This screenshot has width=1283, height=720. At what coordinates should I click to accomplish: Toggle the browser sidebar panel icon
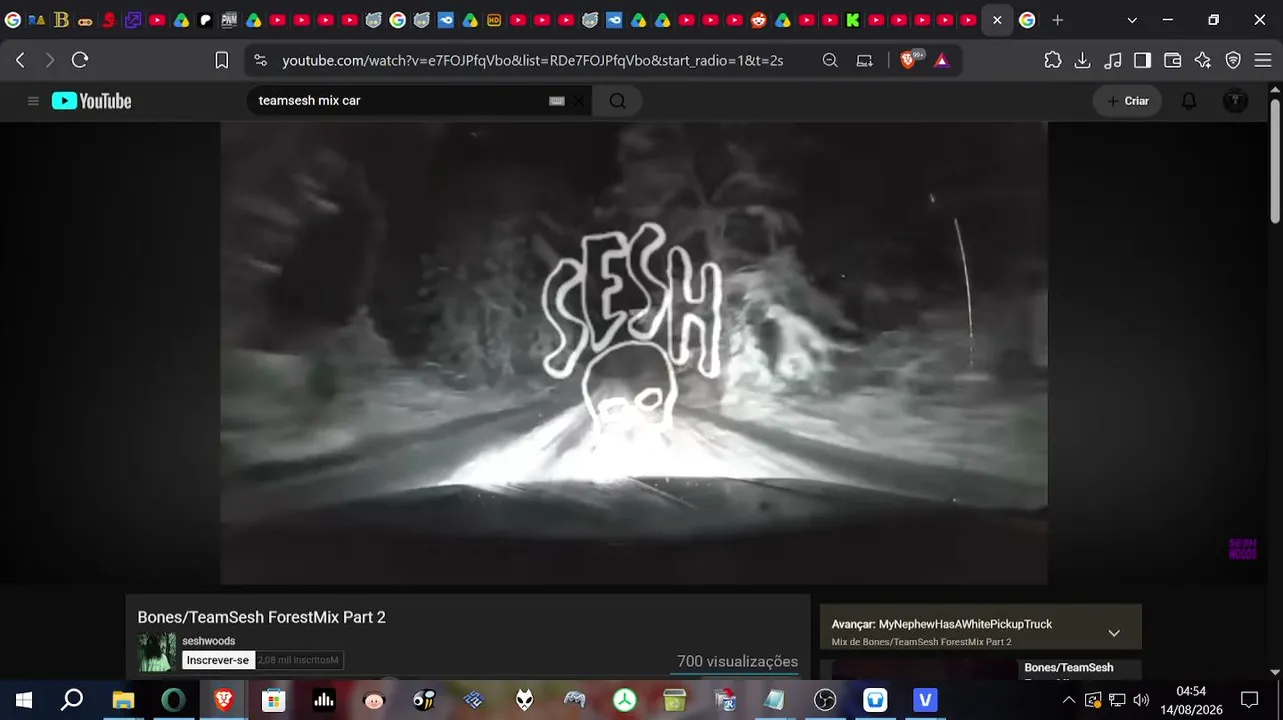coord(1142,60)
